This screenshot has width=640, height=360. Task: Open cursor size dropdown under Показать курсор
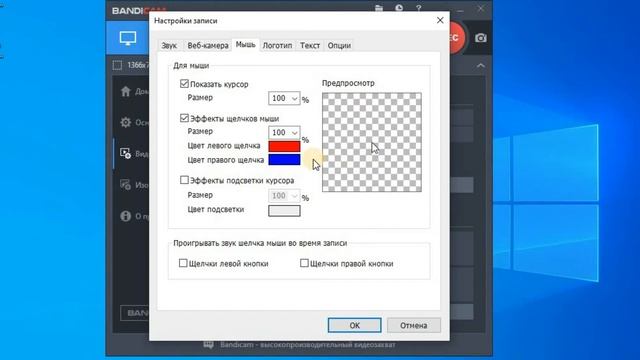pos(284,98)
